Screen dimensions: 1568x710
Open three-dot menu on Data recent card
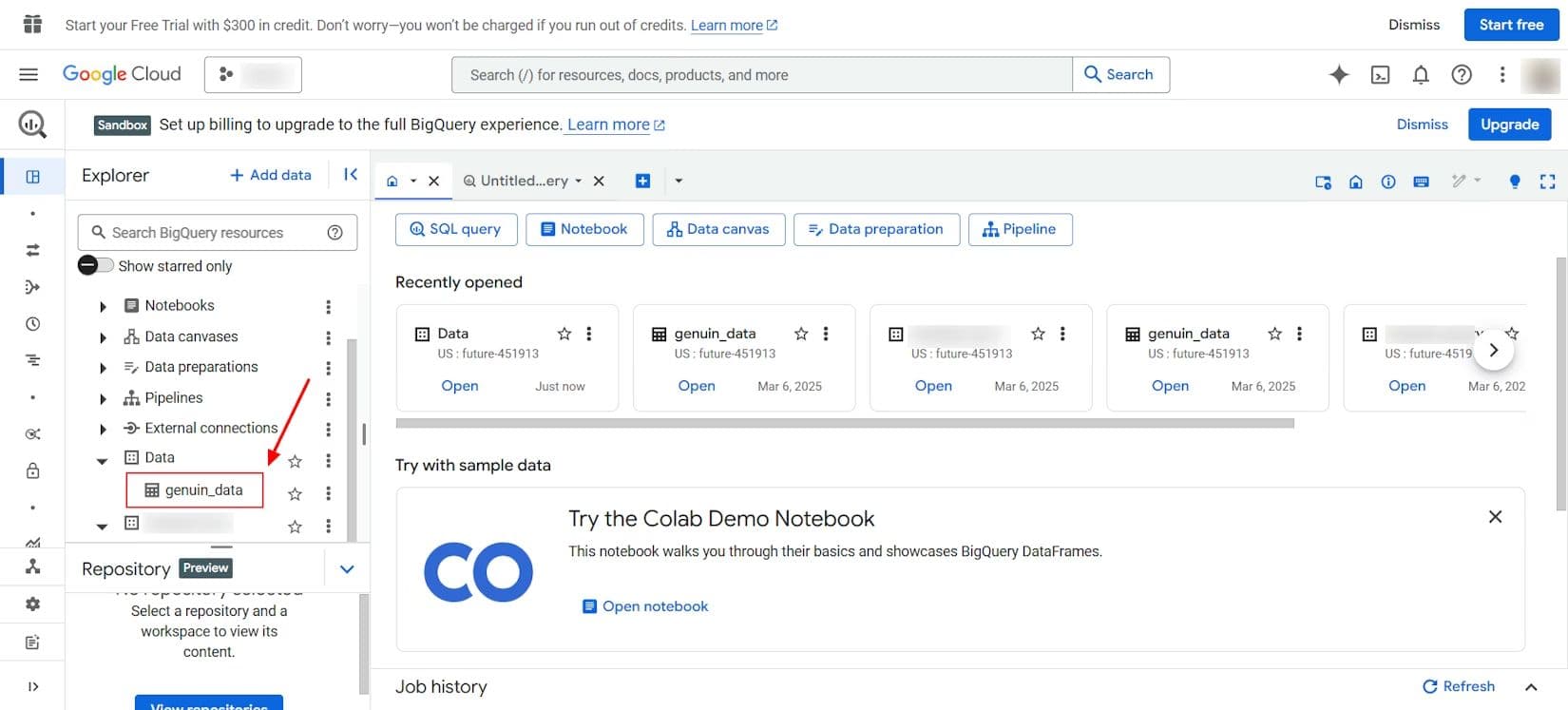[x=589, y=334]
